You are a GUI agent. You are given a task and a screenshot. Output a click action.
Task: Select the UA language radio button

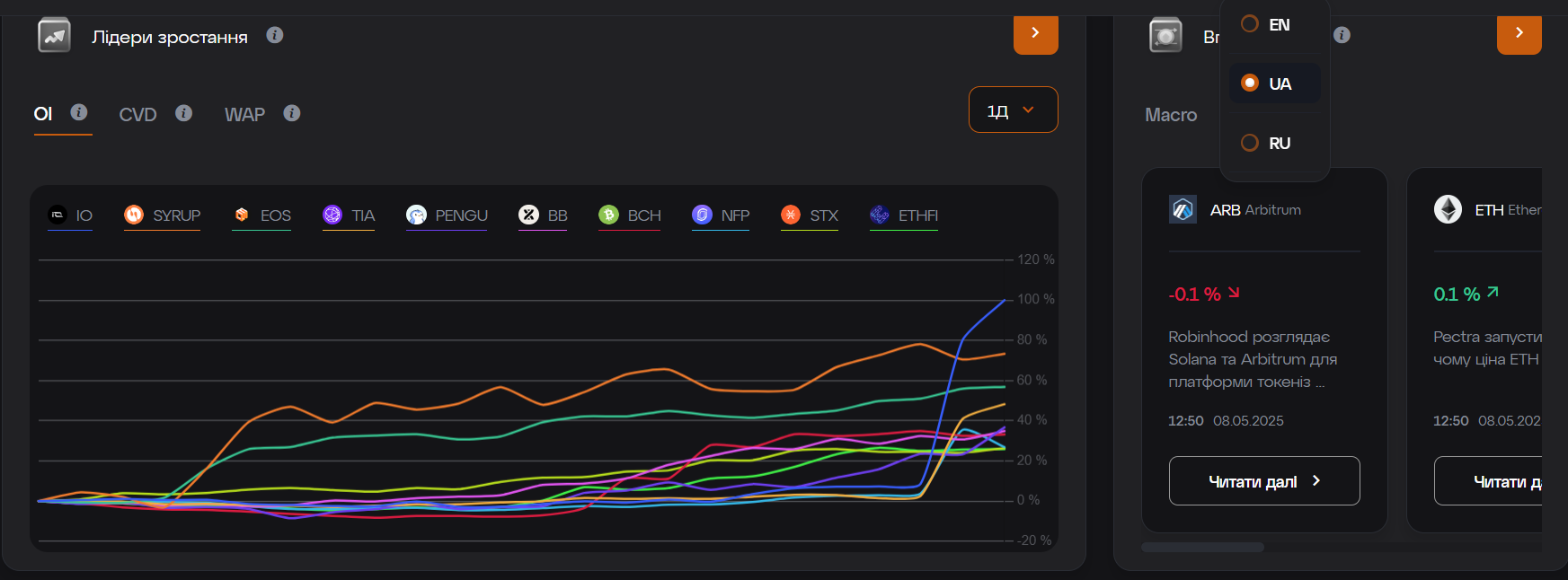point(1250,83)
